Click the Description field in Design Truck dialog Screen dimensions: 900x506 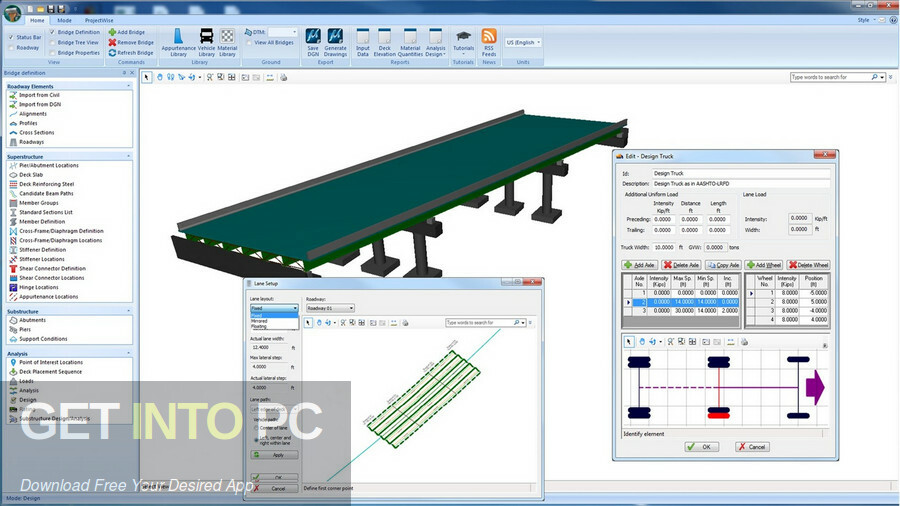[741, 184]
